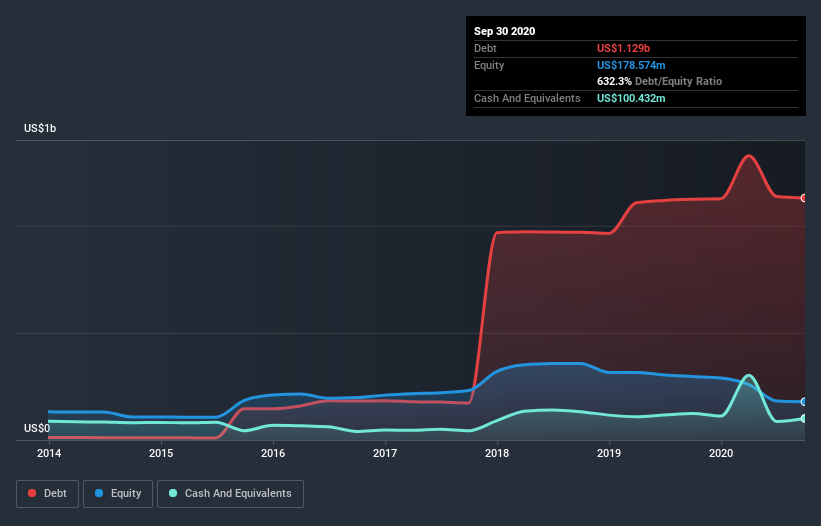The width and height of the screenshot is (821, 526).
Task: Click the 2014 axis label
Action: pos(49,453)
